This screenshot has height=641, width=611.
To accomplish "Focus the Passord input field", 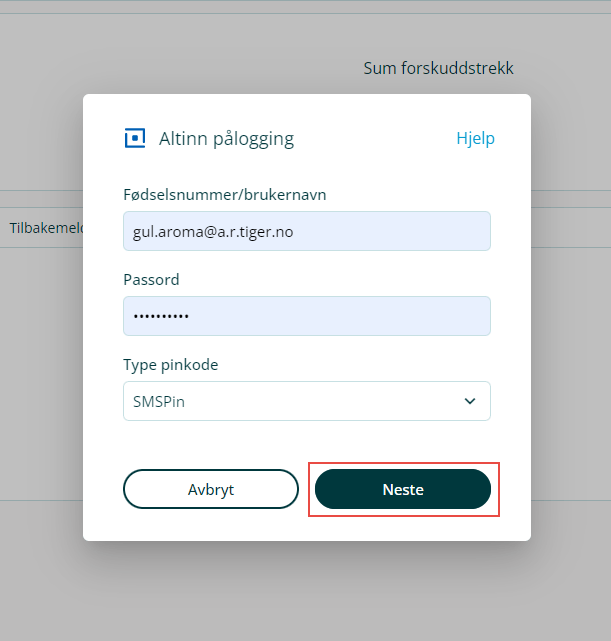I will tap(306, 316).
